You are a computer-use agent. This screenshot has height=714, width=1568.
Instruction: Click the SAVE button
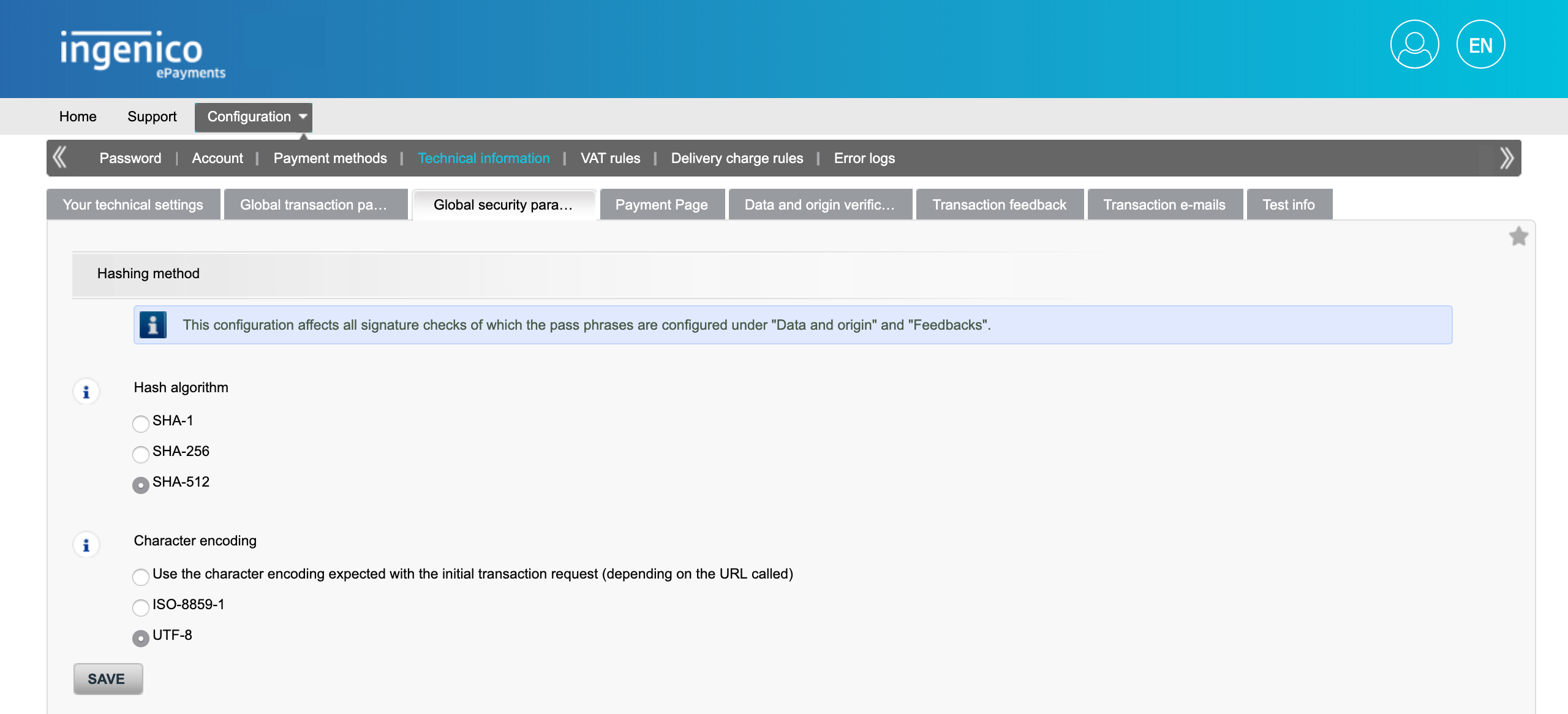[107, 679]
